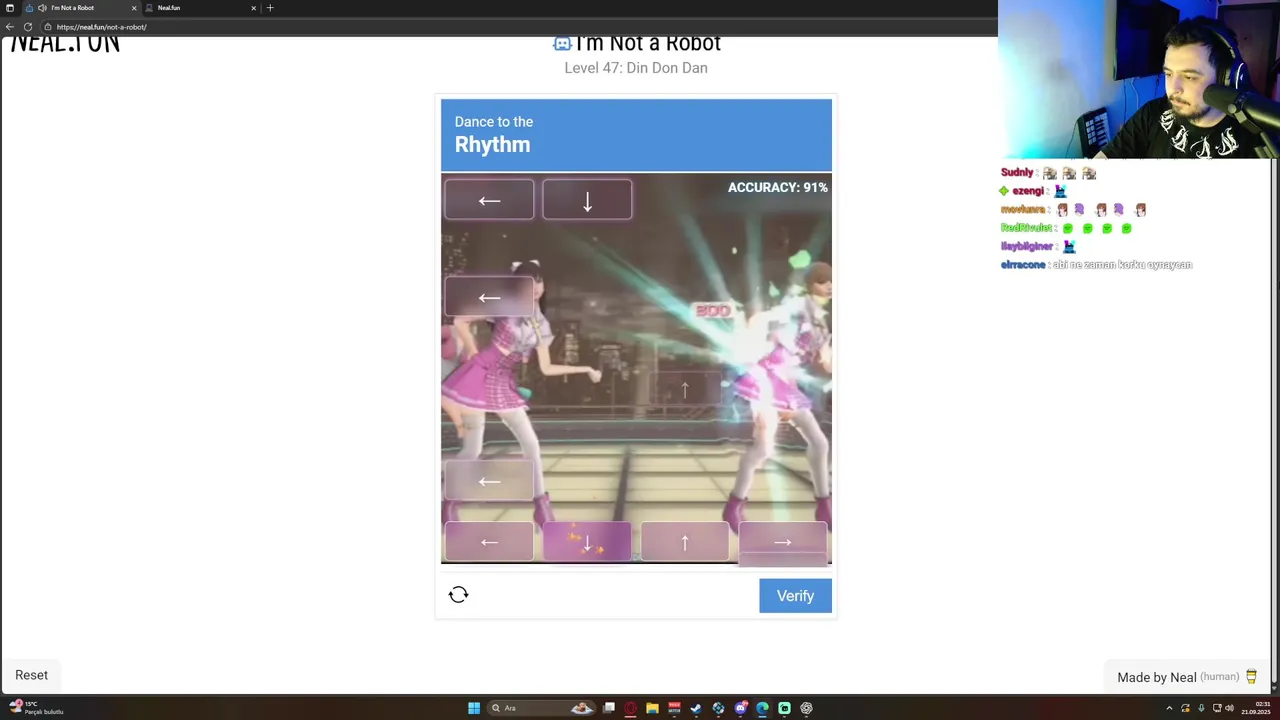Viewport: 1280px width, 720px height.
Task: Click the left arrow just above the bottom row
Action: click(489, 481)
